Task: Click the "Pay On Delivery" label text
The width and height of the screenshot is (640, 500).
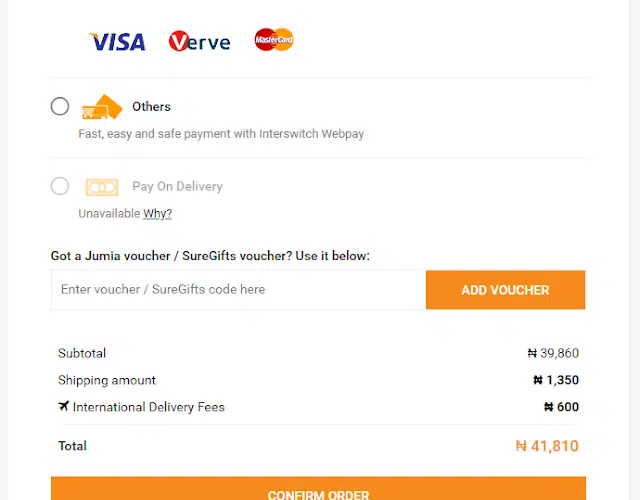Action: pyautogui.click(x=177, y=187)
